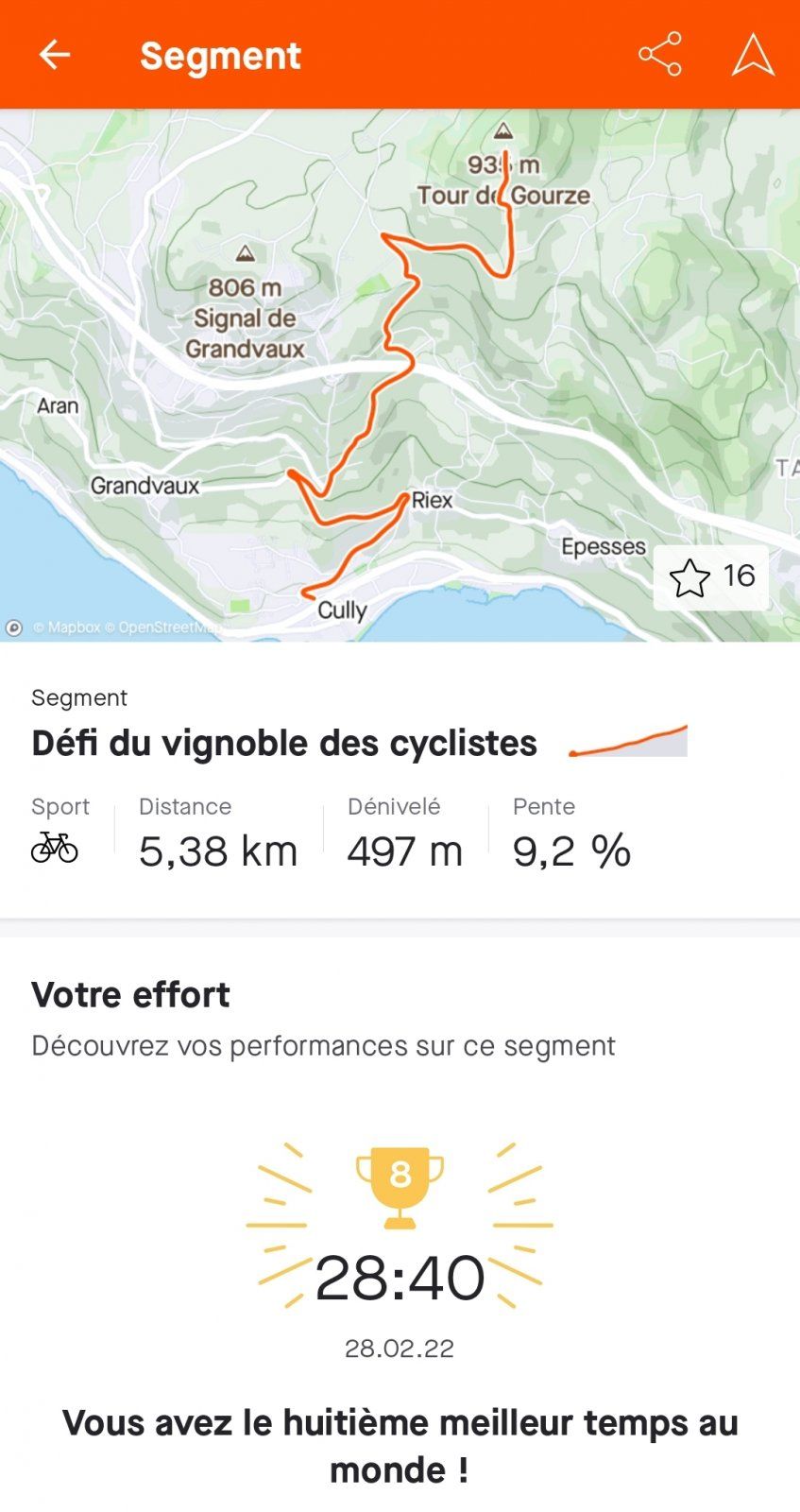The image size is (800, 1512).
Task: Click the Mapbox logo on map
Action: point(14,627)
